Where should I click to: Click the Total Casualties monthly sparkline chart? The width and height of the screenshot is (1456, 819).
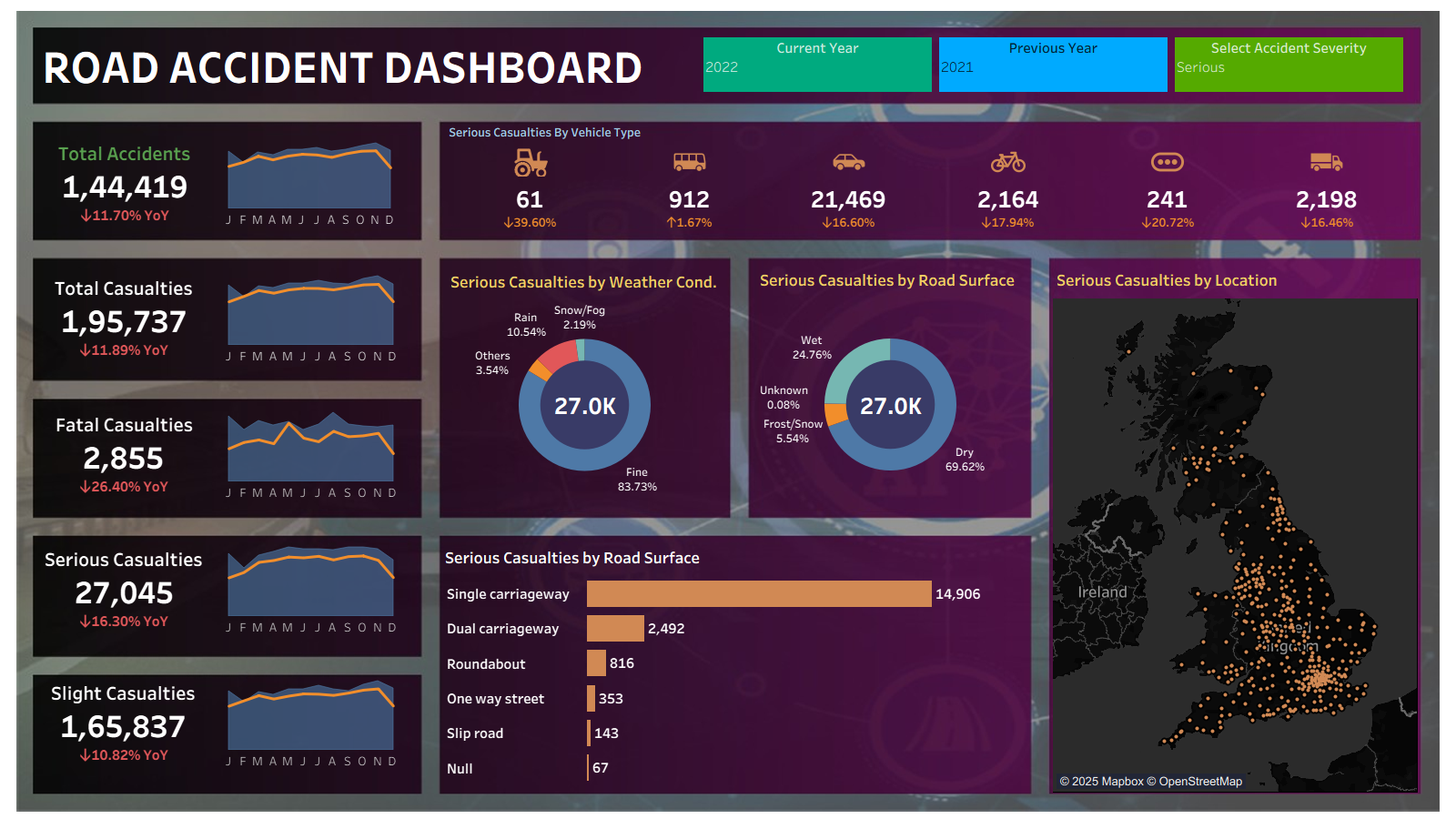pyautogui.click(x=310, y=310)
